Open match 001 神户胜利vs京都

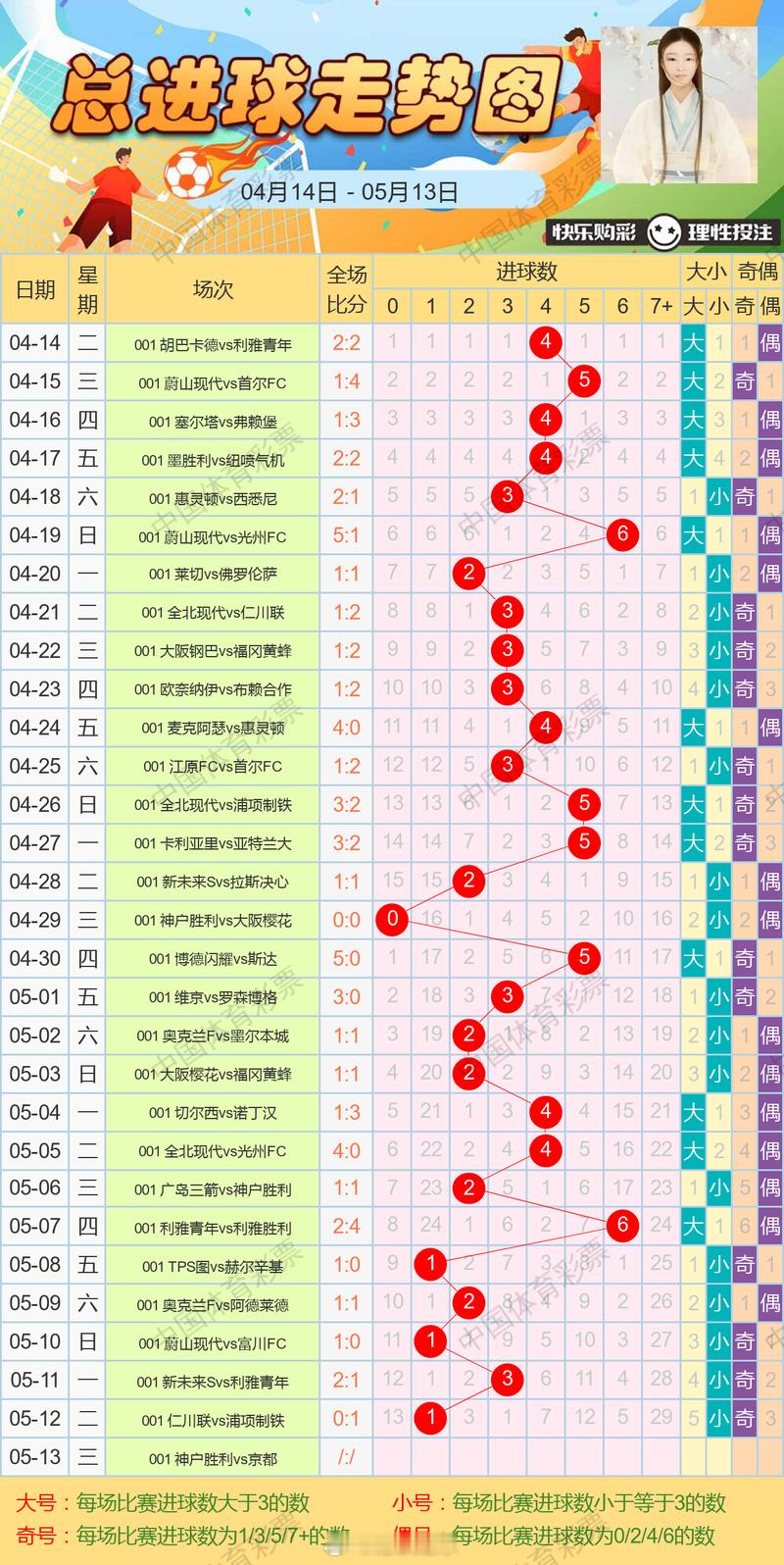[x=213, y=1458]
